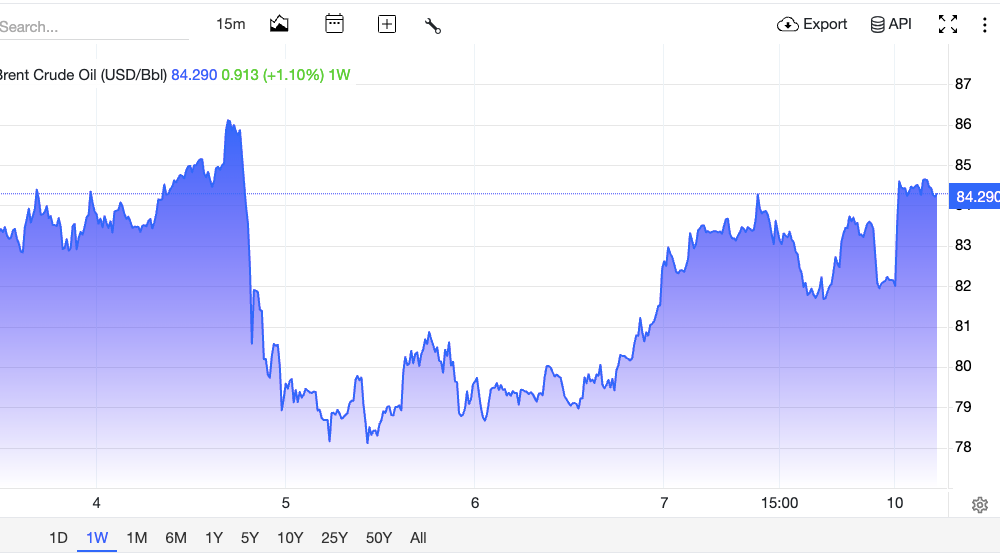1000x557 pixels.
Task: Click the 78 price axis label
Action: click(963, 447)
